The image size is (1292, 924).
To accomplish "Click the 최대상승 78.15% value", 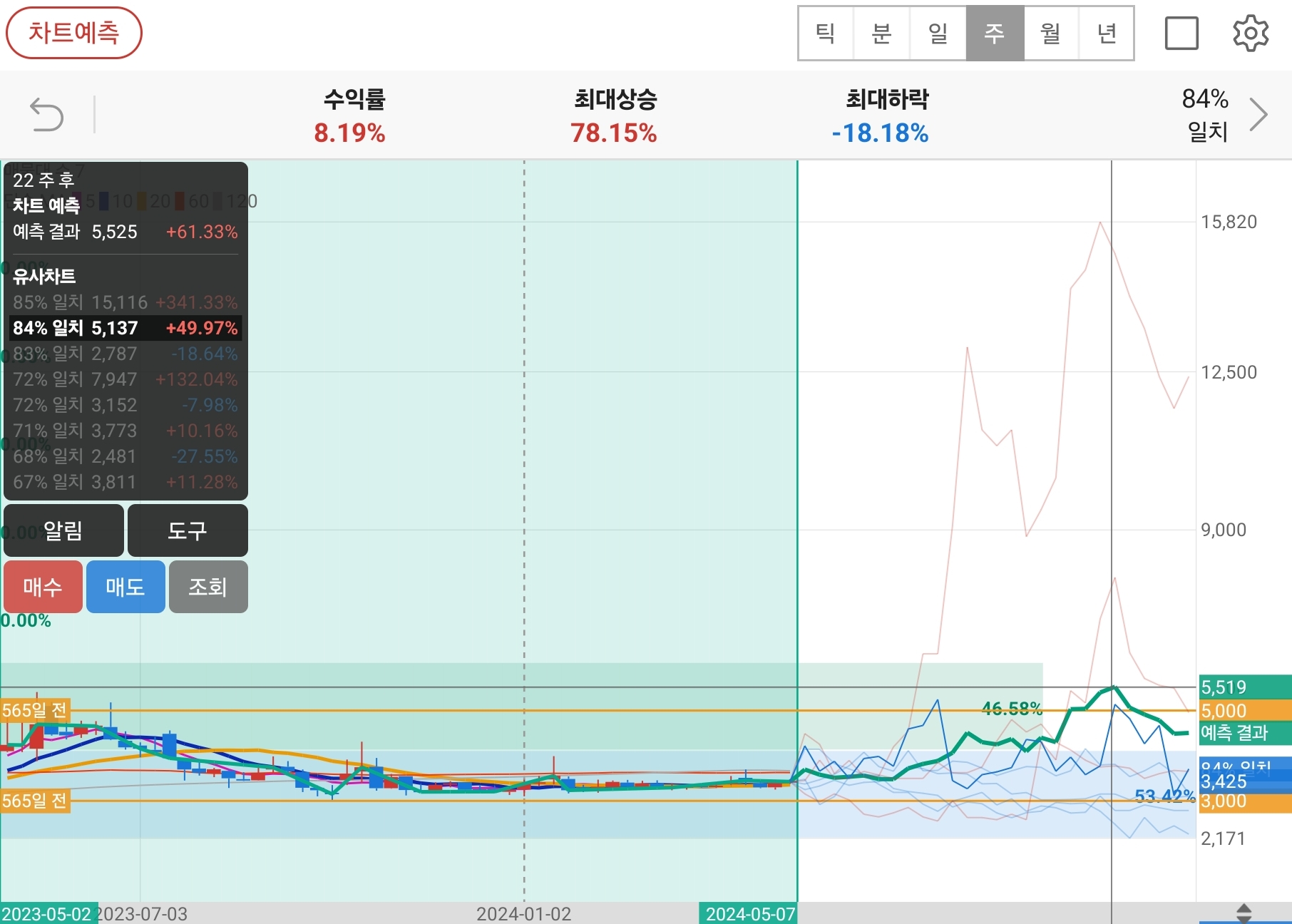I will pos(614,133).
